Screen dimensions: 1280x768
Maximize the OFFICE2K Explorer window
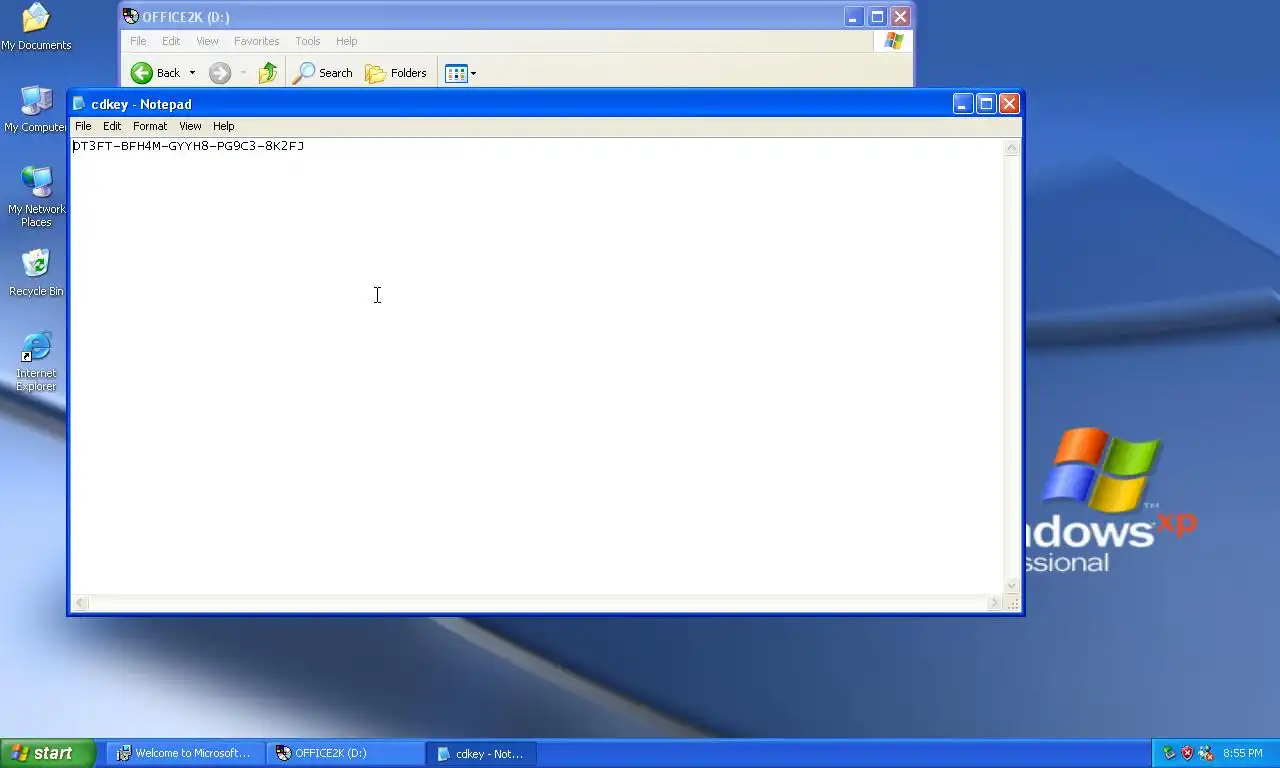pyautogui.click(x=877, y=17)
